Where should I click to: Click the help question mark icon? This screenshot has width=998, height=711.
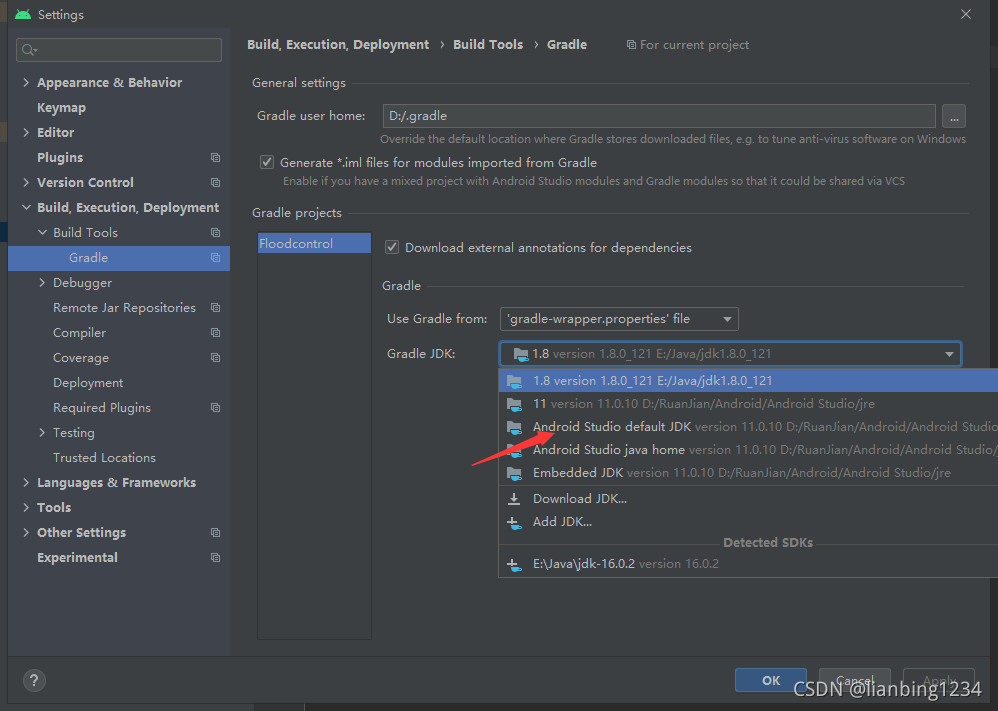coord(33,680)
